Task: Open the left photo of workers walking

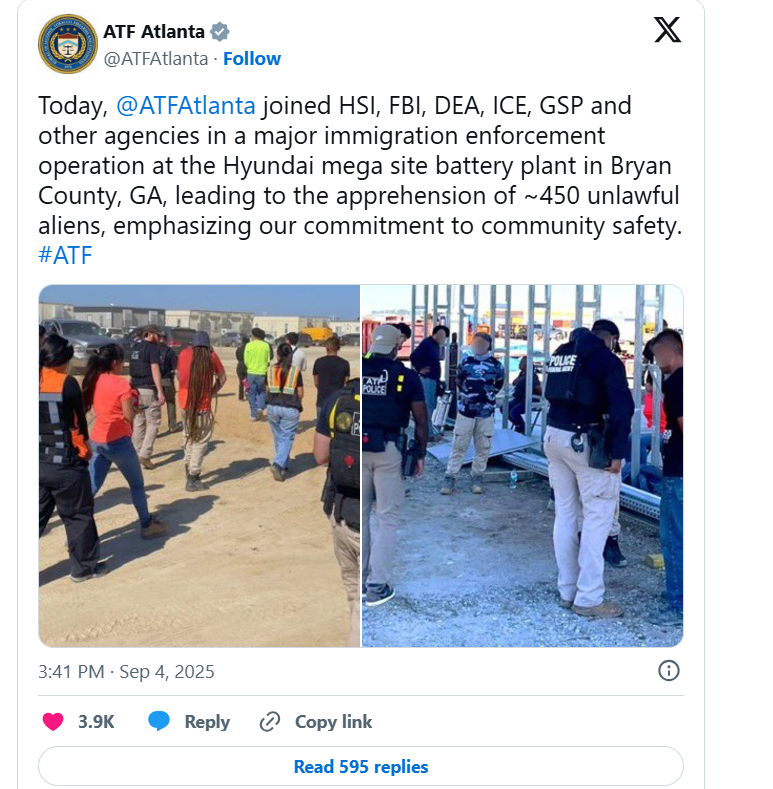Action: pyautogui.click(x=199, y=465)
